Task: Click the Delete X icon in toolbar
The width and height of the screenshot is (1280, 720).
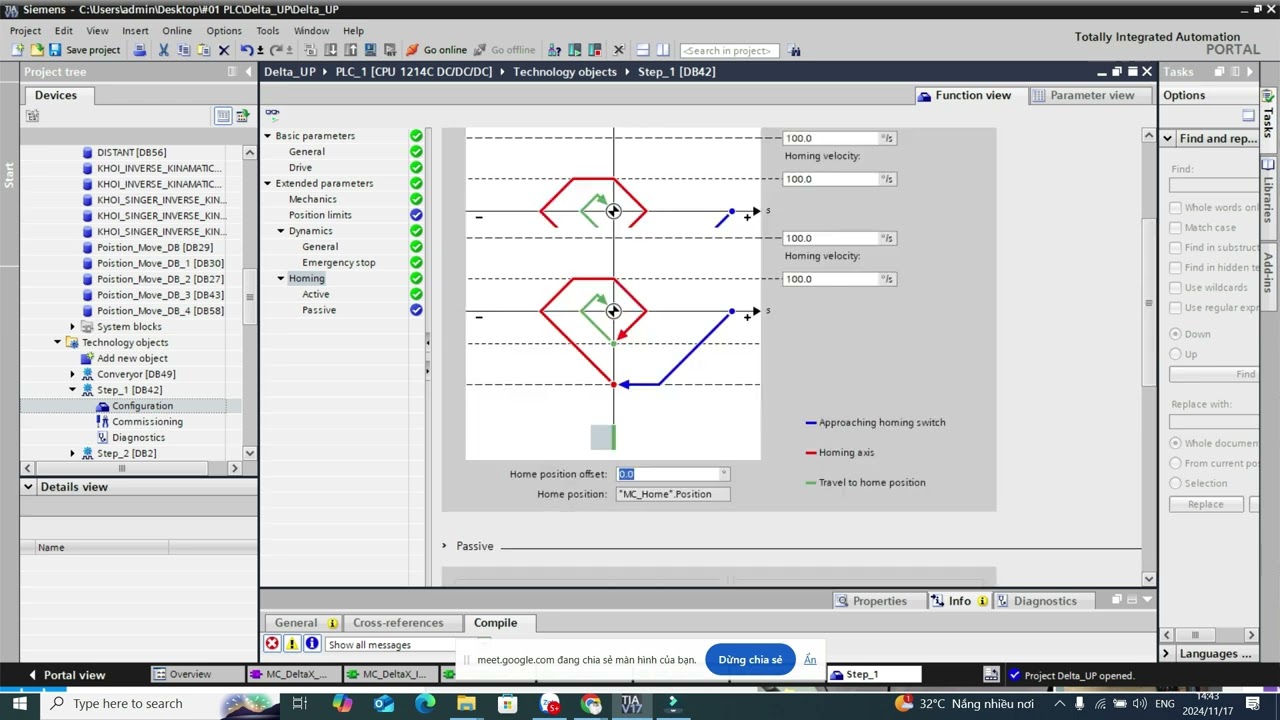Action: (224, 50)
